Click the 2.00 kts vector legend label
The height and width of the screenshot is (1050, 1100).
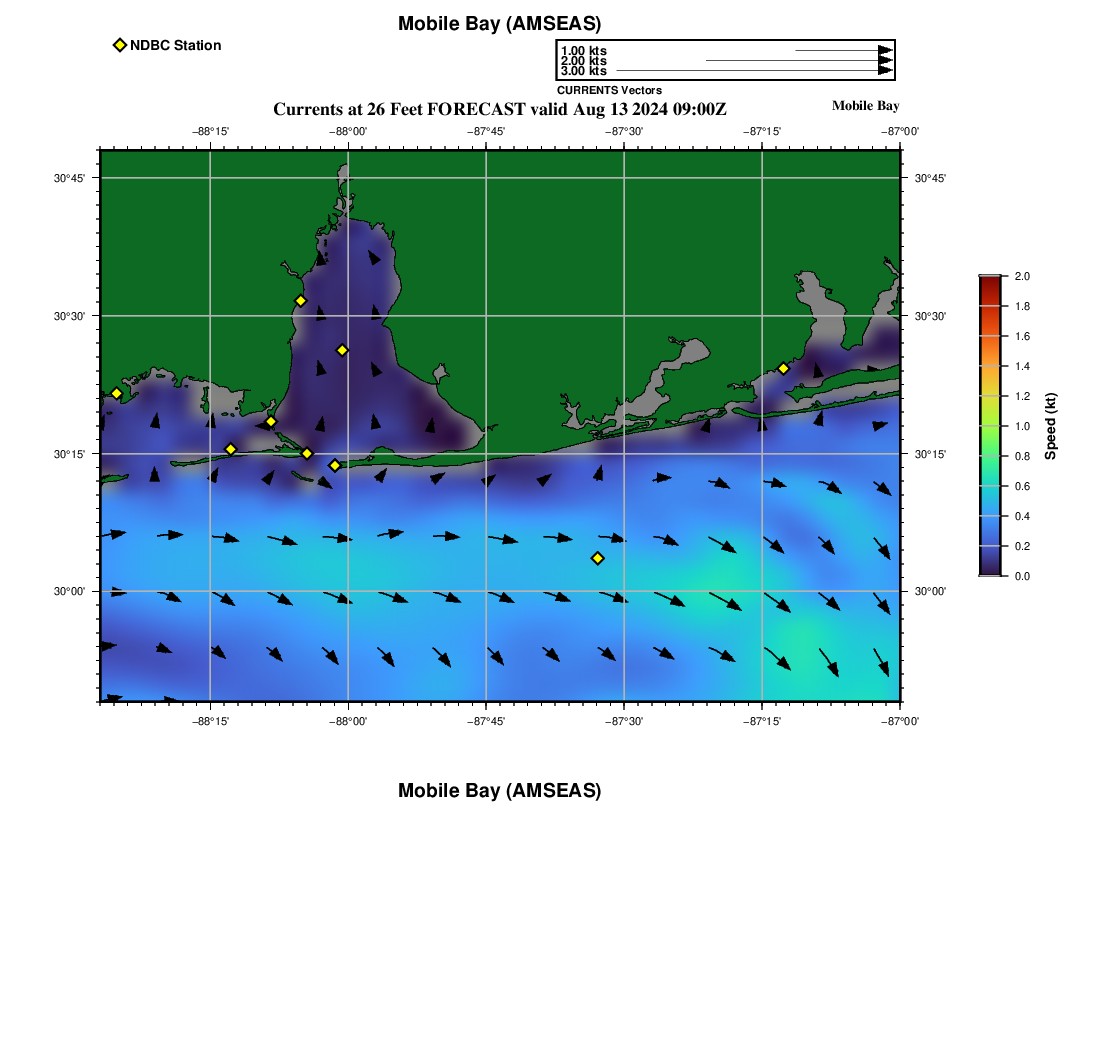583,61
